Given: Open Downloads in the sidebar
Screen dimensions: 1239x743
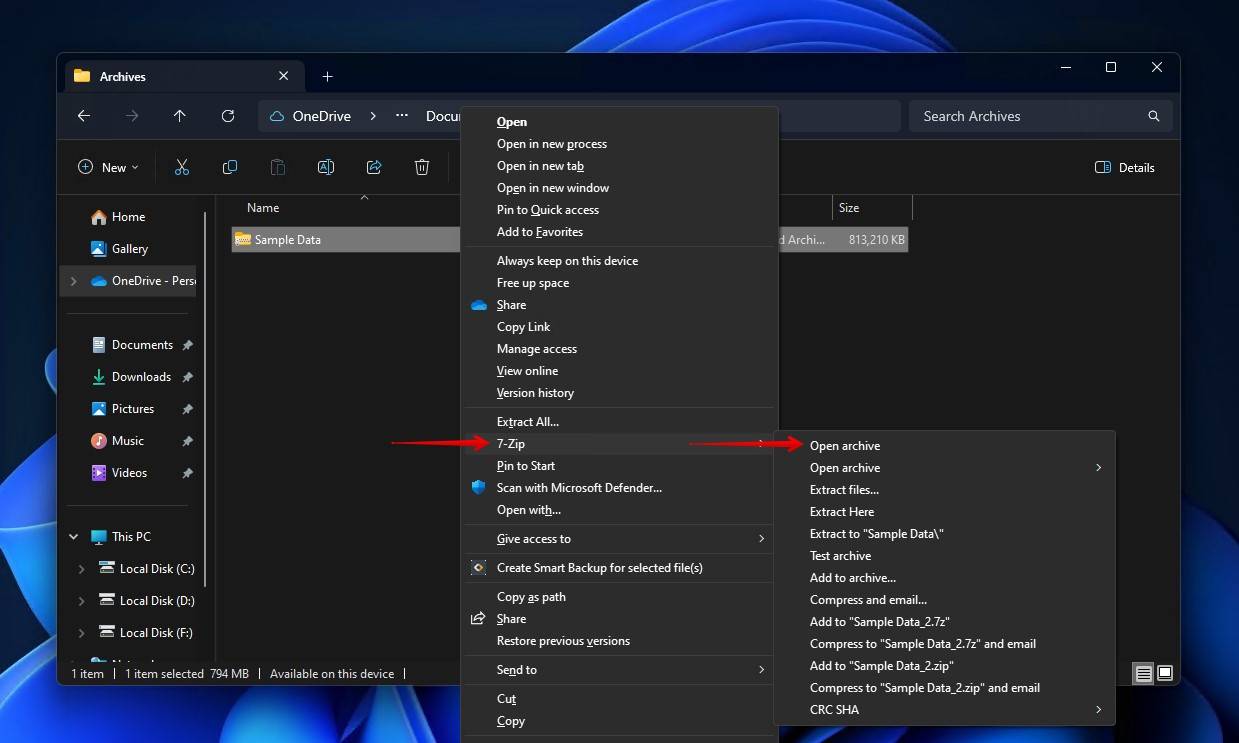Looking at the screenshot, I should [x=141, y=377].
